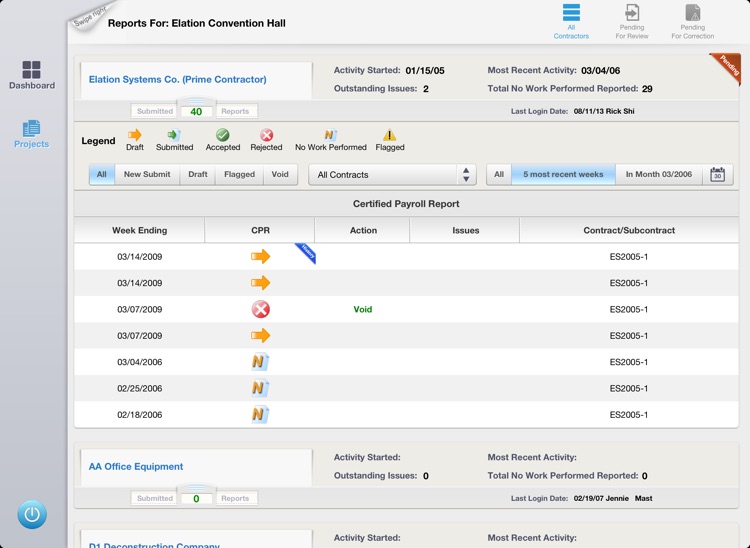The height and width of the screenshot is (548, 750).
Task: Filter by New Submit
Action: (147, 175)
